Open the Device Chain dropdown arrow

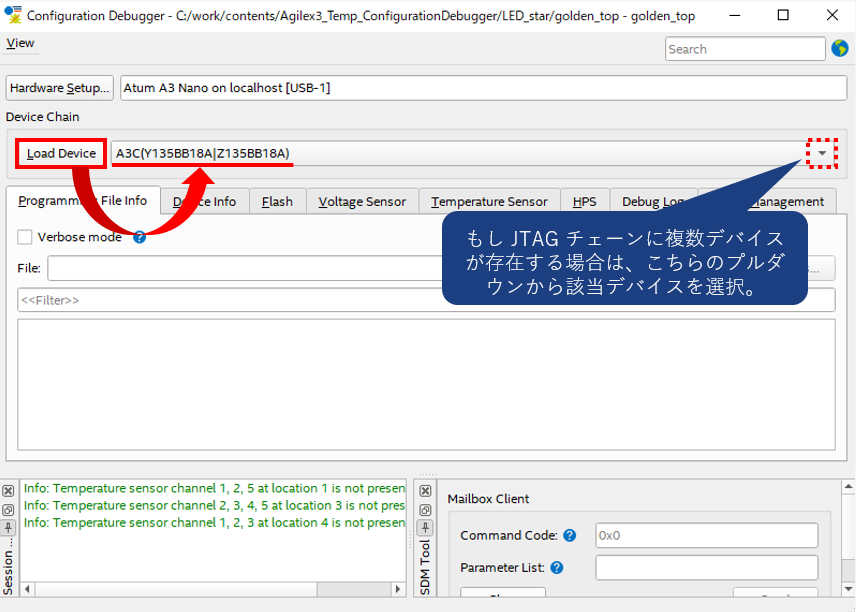(822, 153)
